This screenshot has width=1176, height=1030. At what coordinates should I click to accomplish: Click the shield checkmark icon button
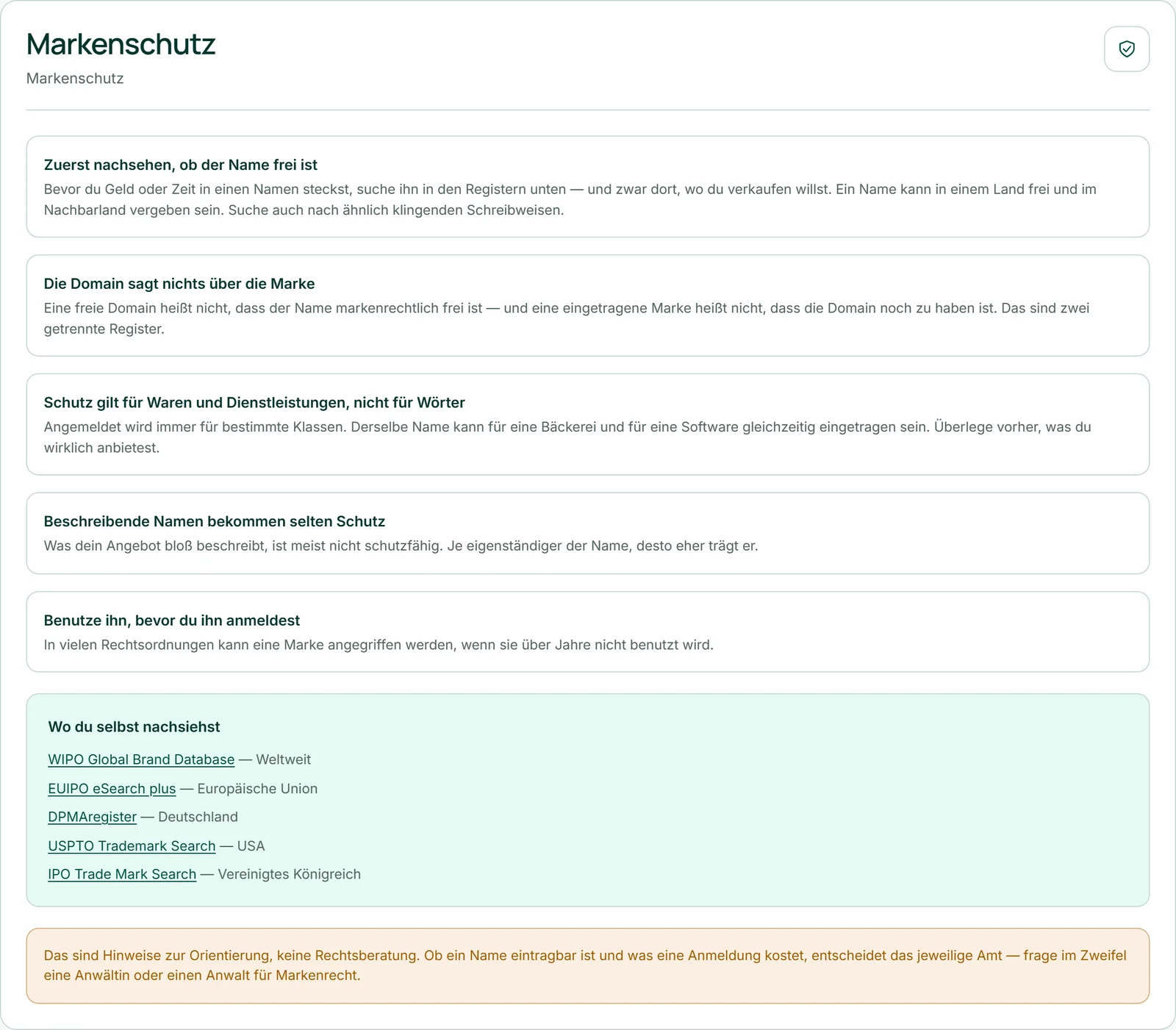pyautogui.click(x=1127, y=49)
